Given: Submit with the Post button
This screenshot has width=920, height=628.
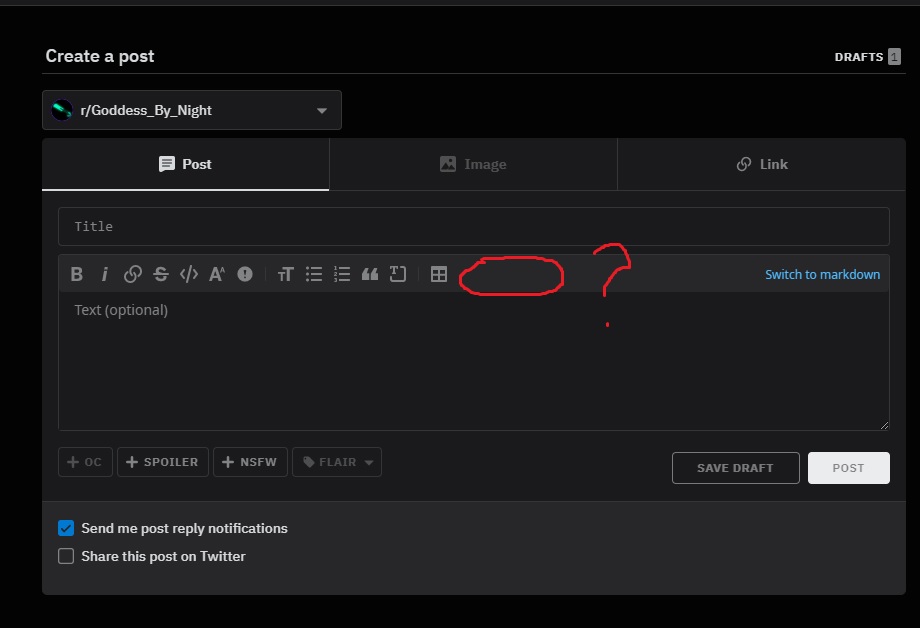Looking at the screenshot, I should click(848, 468).
